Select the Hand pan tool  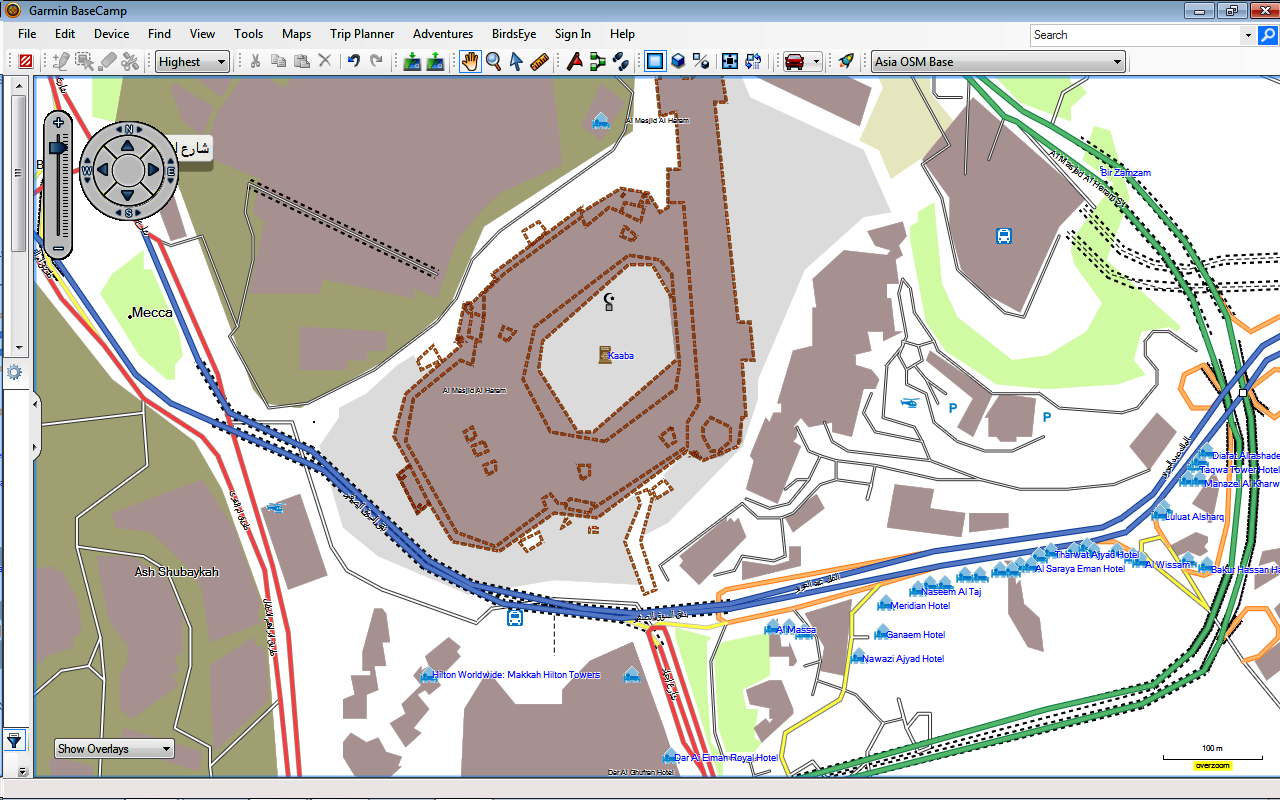[470, 61]
